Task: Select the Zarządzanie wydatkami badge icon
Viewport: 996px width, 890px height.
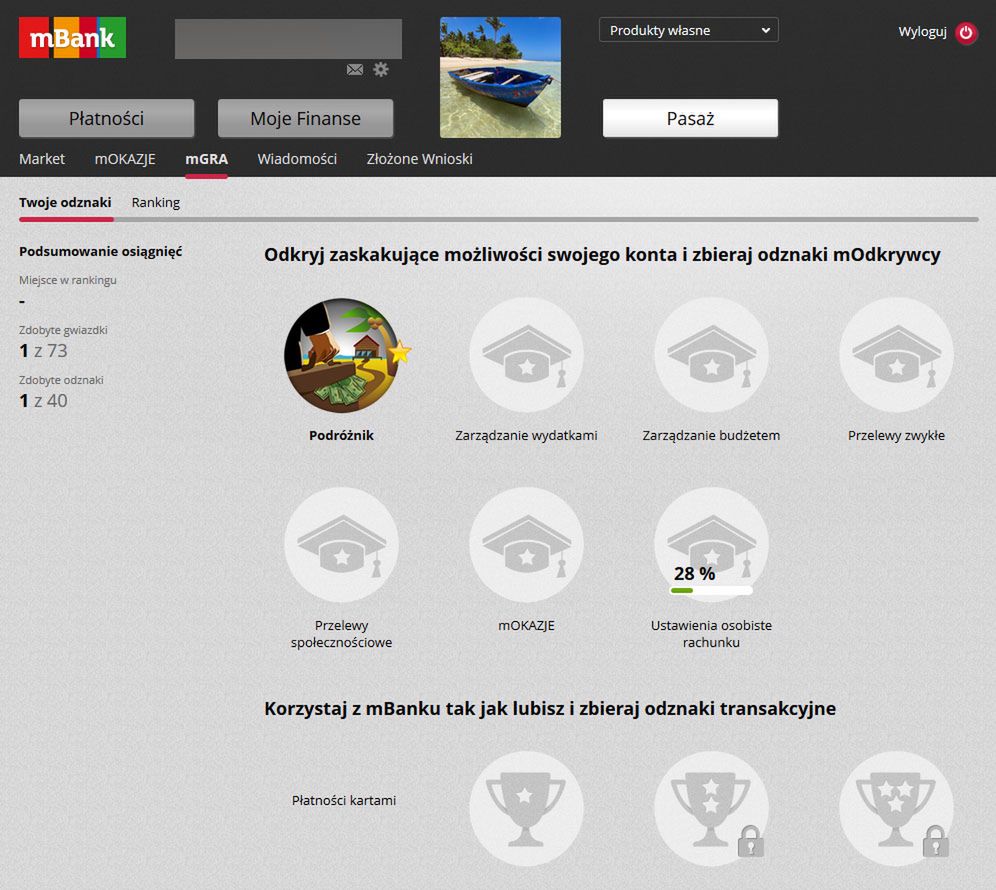Action: pyautogui.click(x=526, y=355)
